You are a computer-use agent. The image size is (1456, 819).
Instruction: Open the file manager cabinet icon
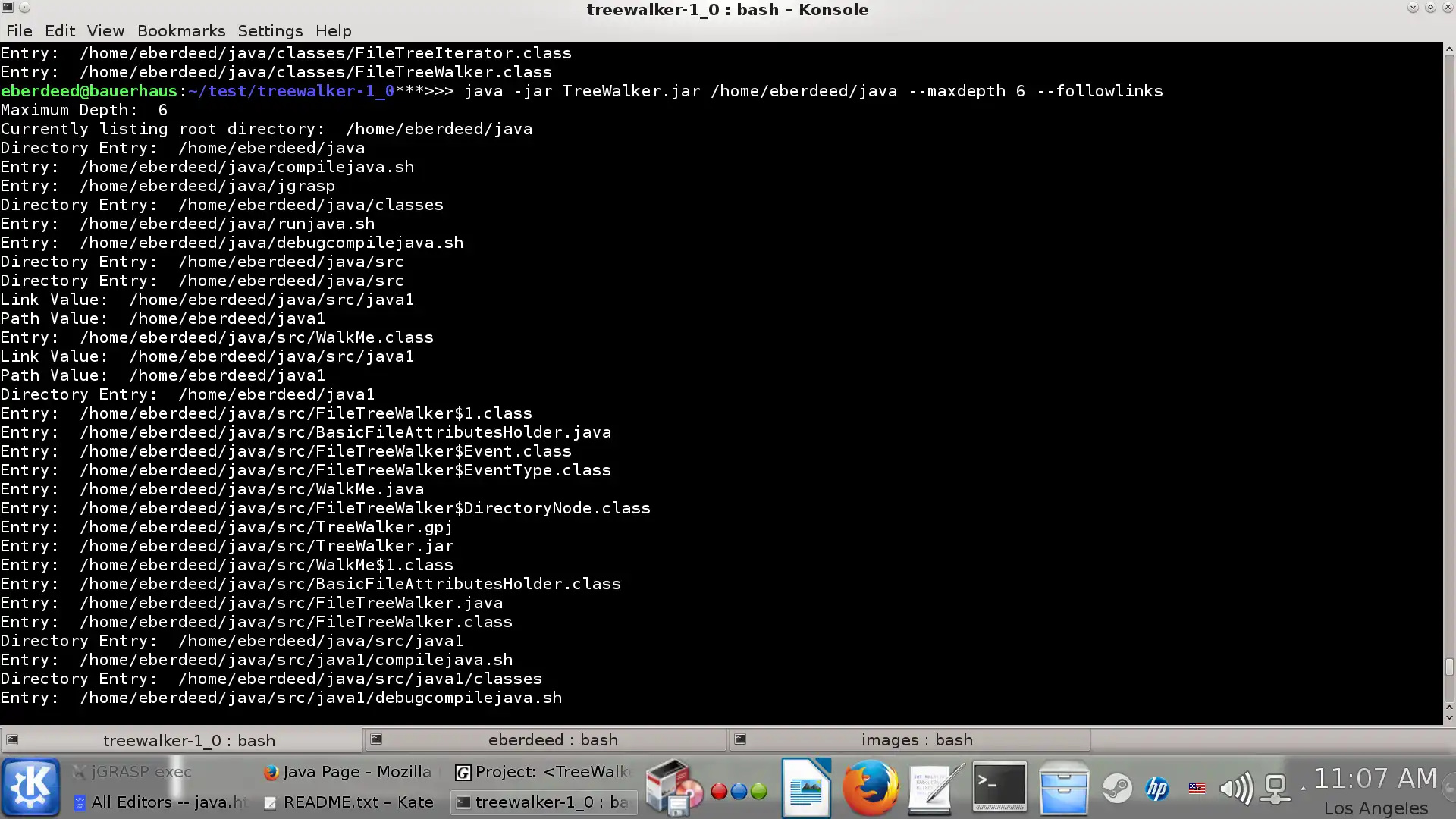coord(1063,787)
